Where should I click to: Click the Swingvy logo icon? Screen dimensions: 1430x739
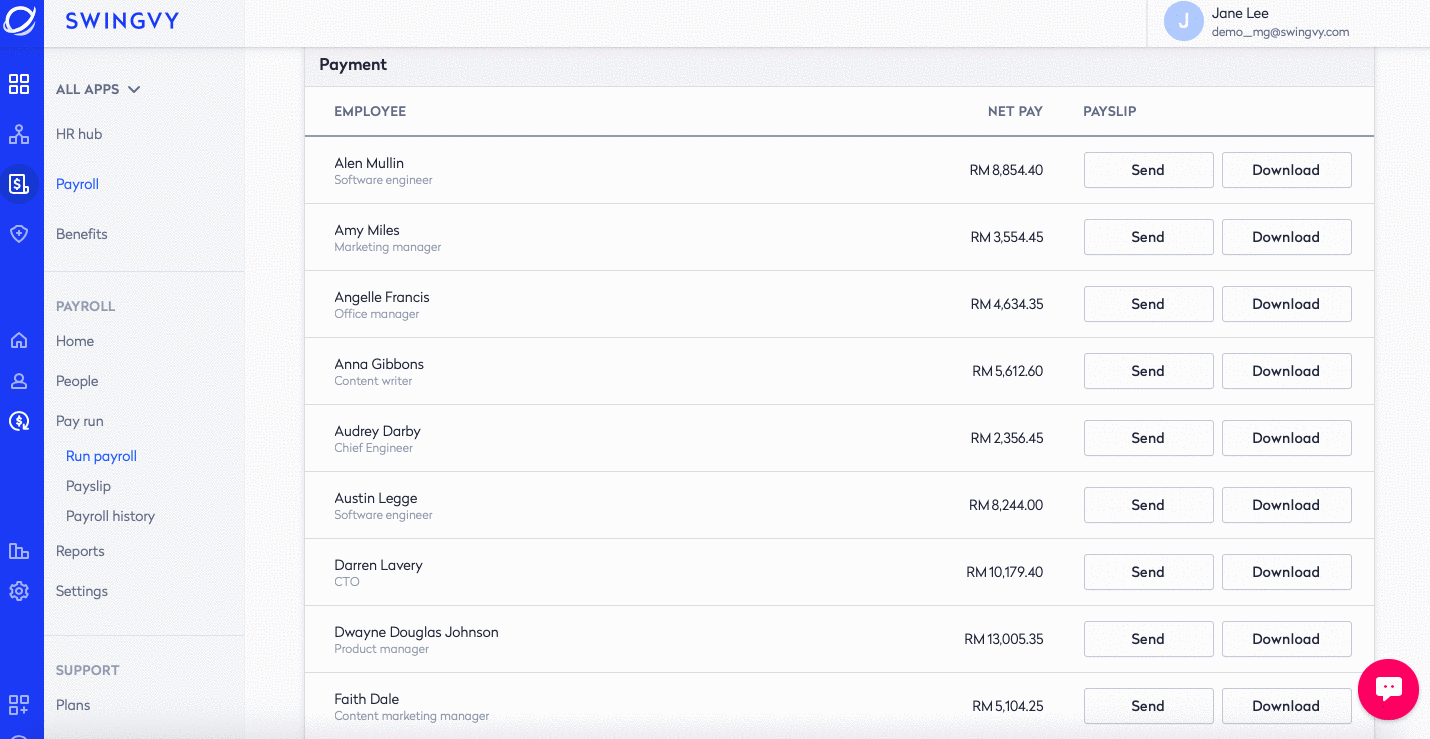click(19, 20)
